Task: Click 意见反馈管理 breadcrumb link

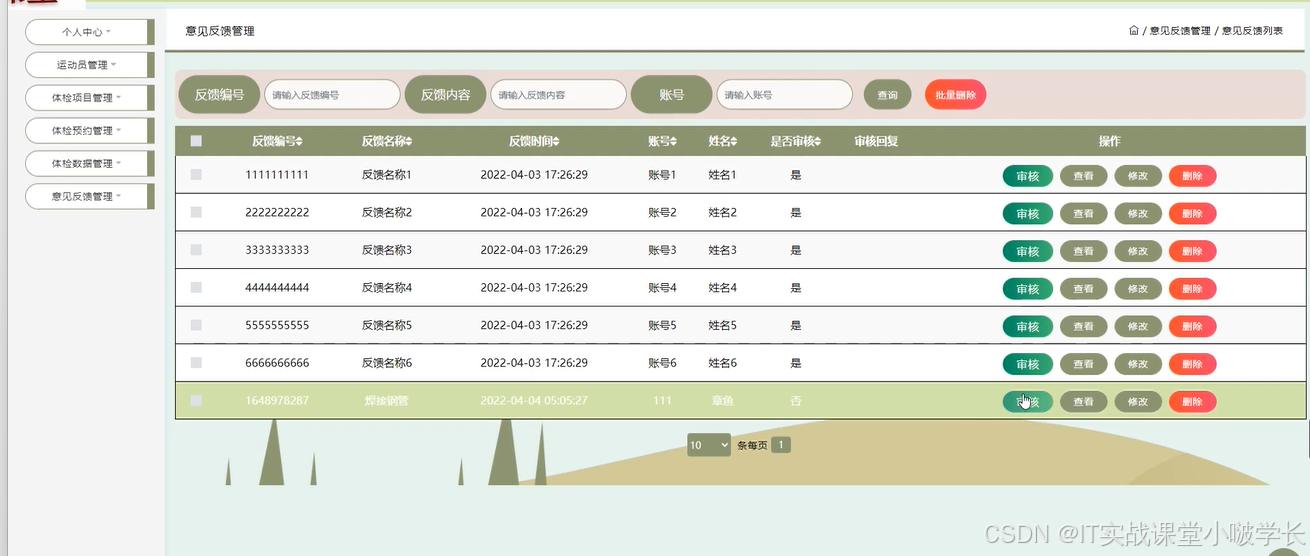Action: pos(1180,31)
